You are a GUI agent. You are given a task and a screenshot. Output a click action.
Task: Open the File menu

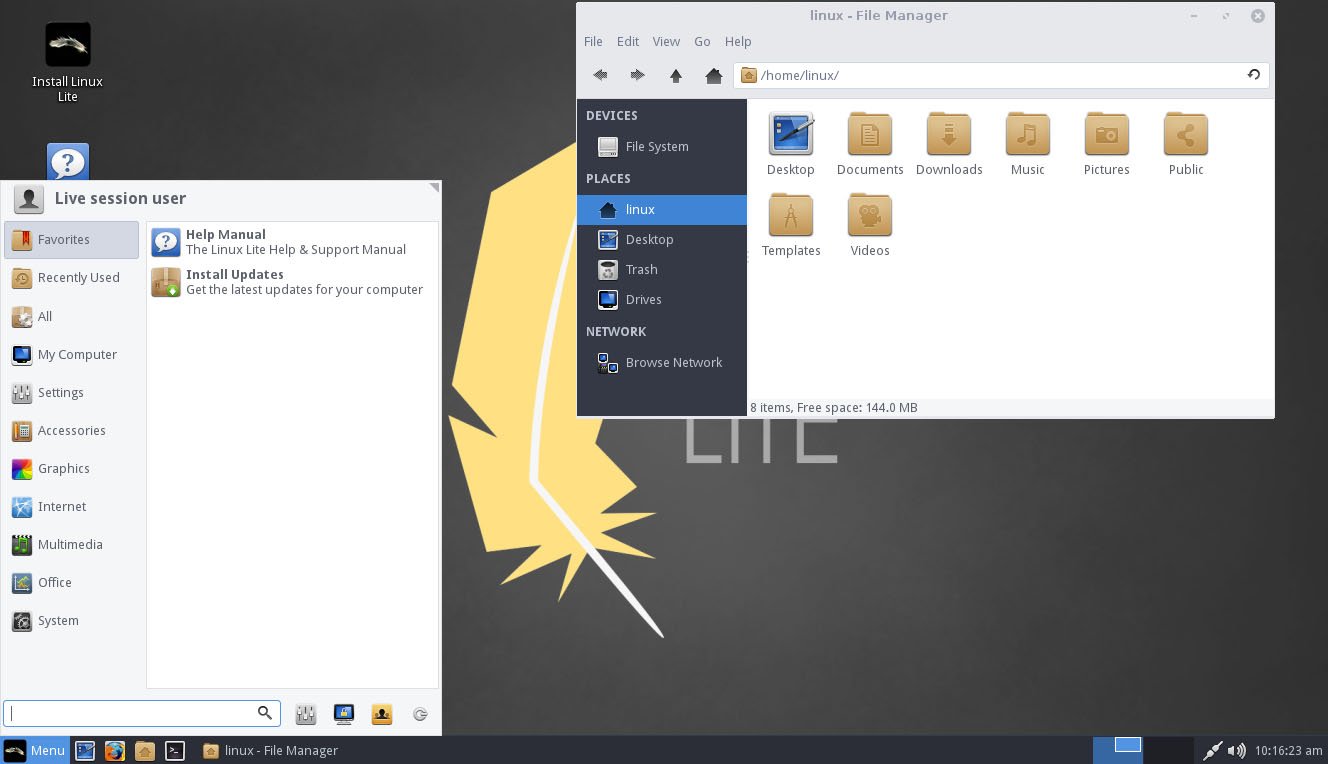pyautogui.click(x=593, y=41)
